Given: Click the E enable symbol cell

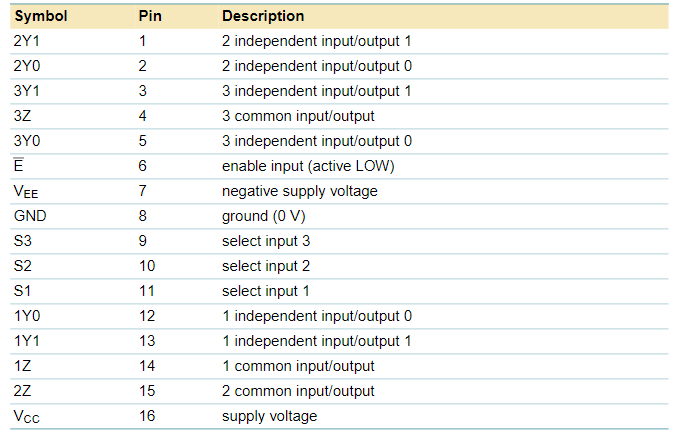Looking at the screenshot, I should point(18,166).
